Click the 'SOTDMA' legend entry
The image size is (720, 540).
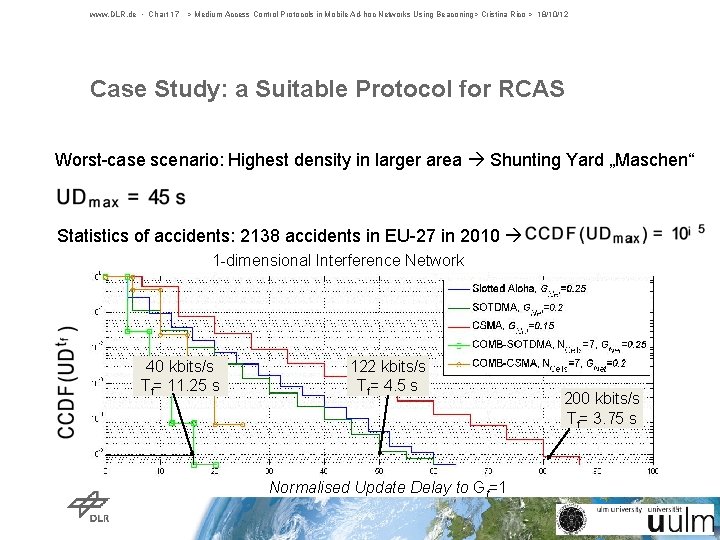506,307
